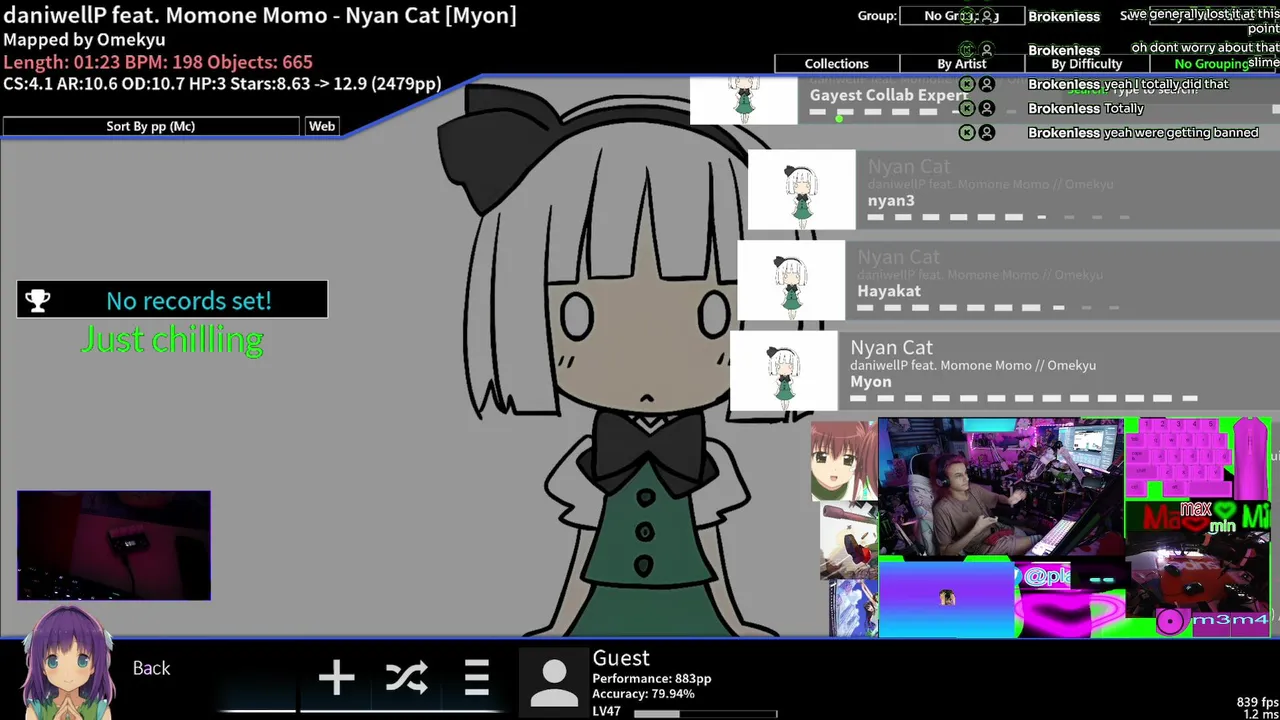Select the Nyan Cat Hayakat difficulty
This screenshot has width=1280, height=720.
[x=1008, y=281]
